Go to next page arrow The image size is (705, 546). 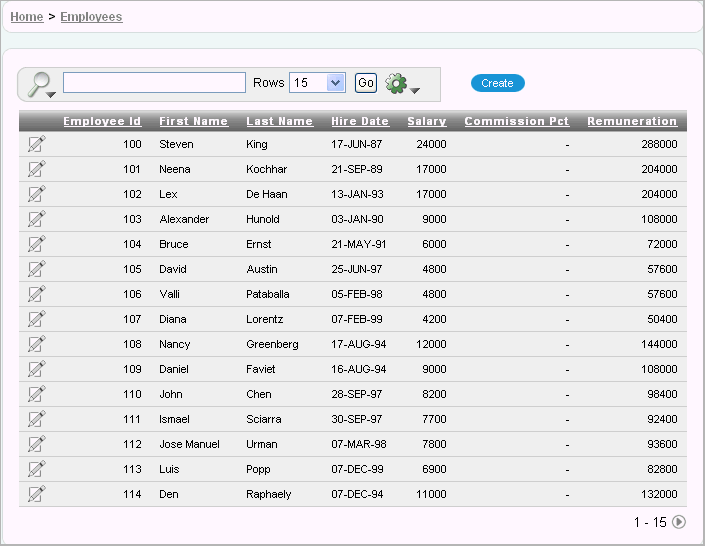point(679,522)
